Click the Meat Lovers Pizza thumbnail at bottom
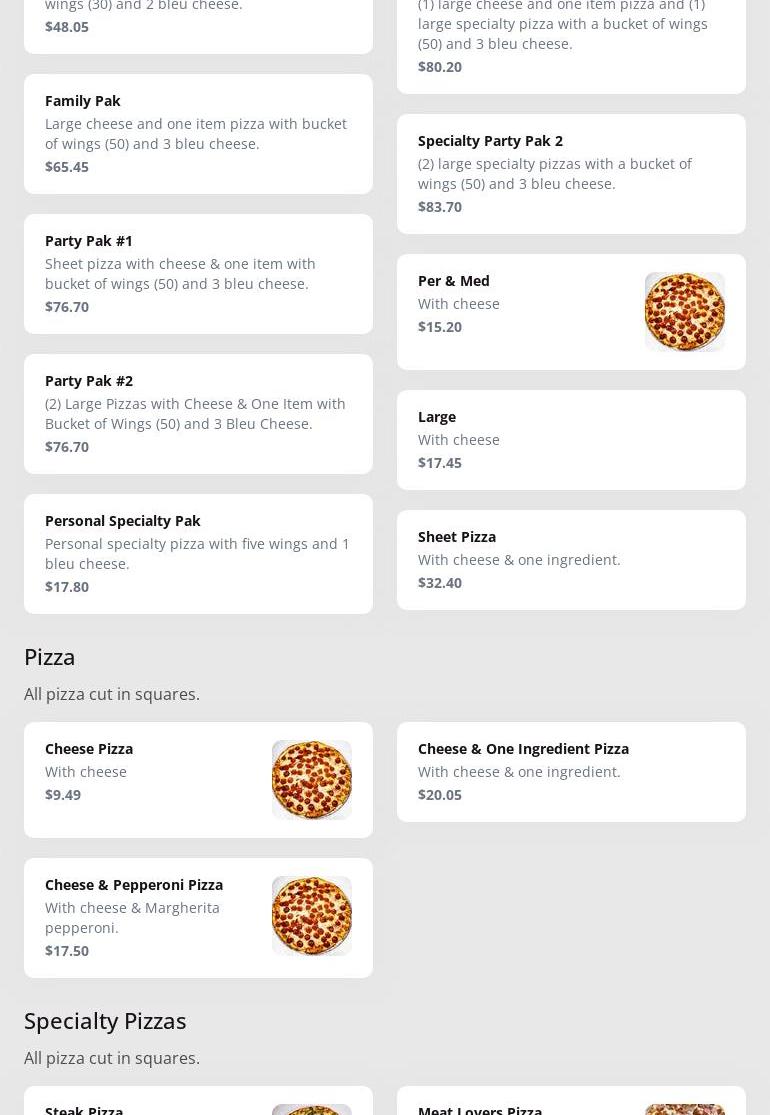Viewport: 770px width, 1115px height. [x=684, y=1109]
